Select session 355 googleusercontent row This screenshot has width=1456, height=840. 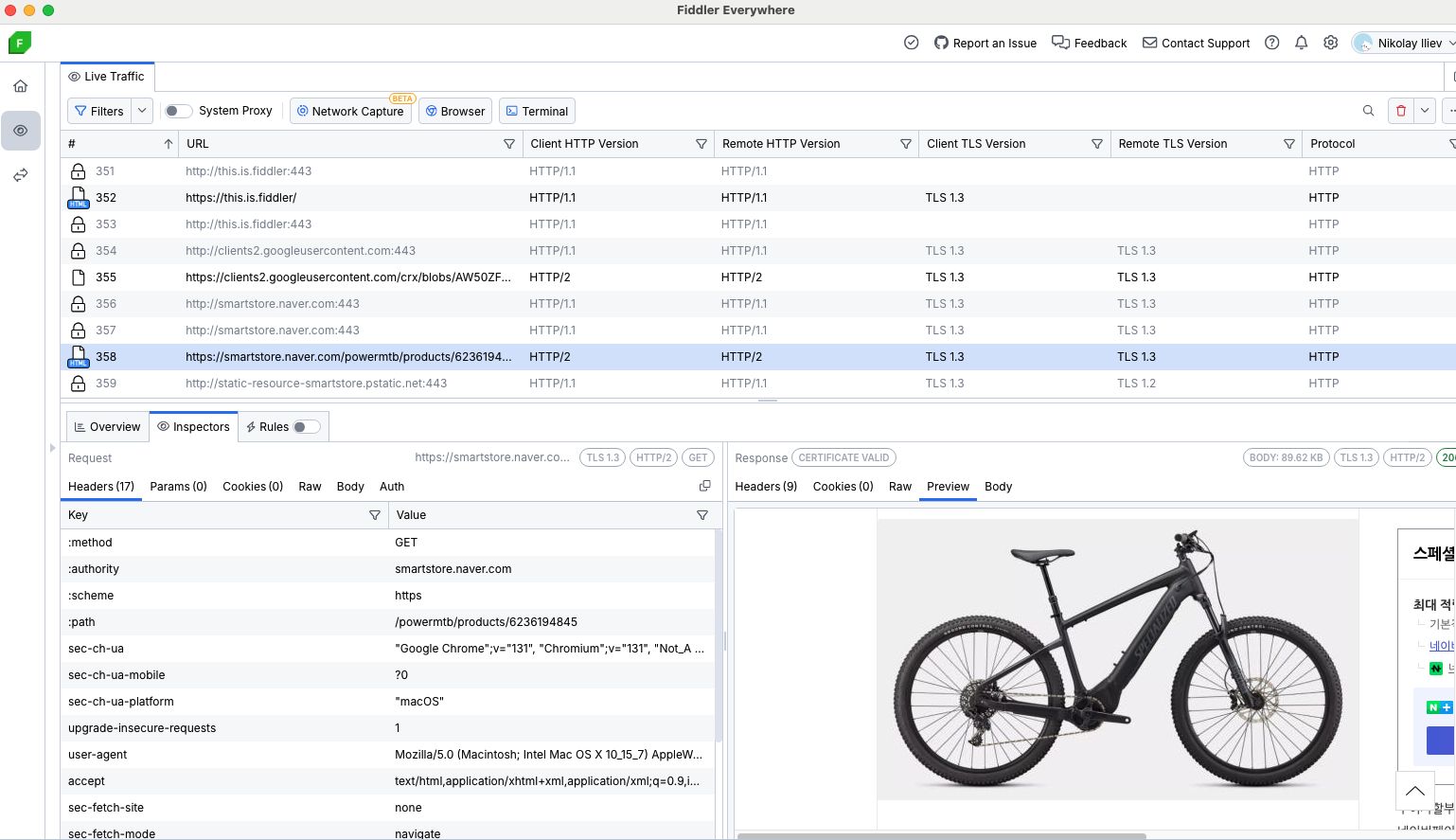(347, 277)
